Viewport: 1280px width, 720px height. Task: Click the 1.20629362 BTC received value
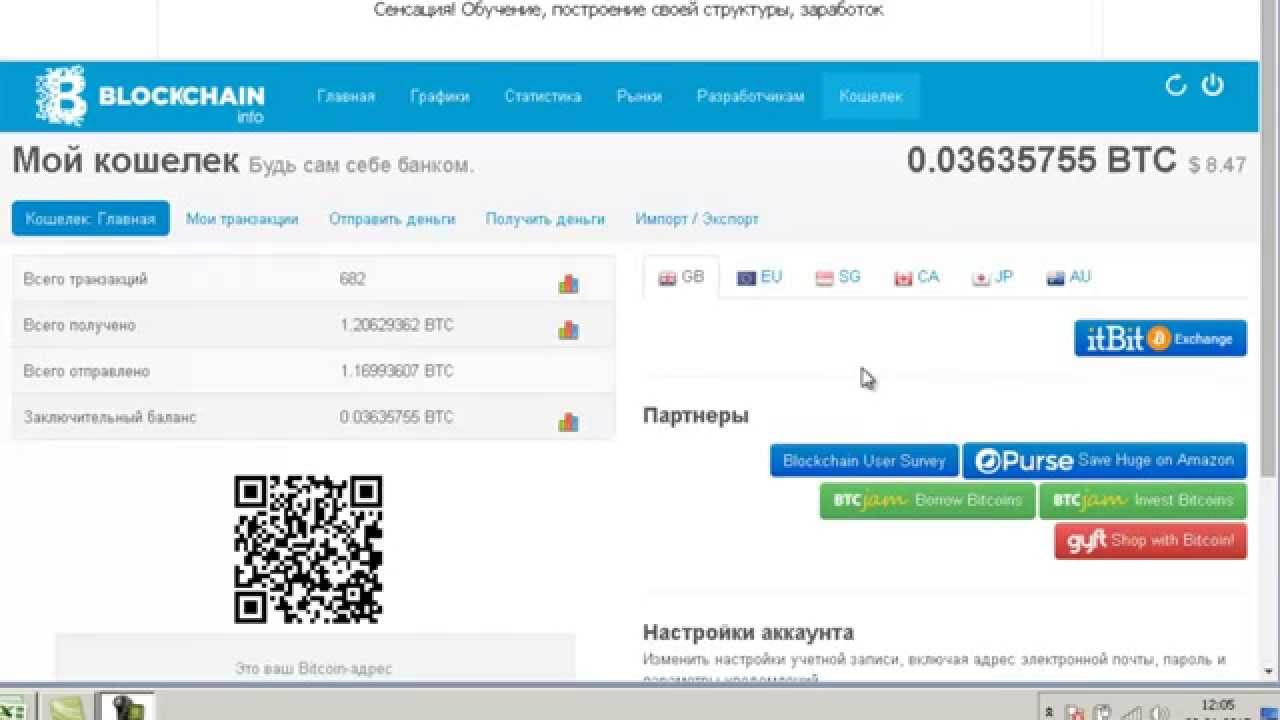[396, 325]
